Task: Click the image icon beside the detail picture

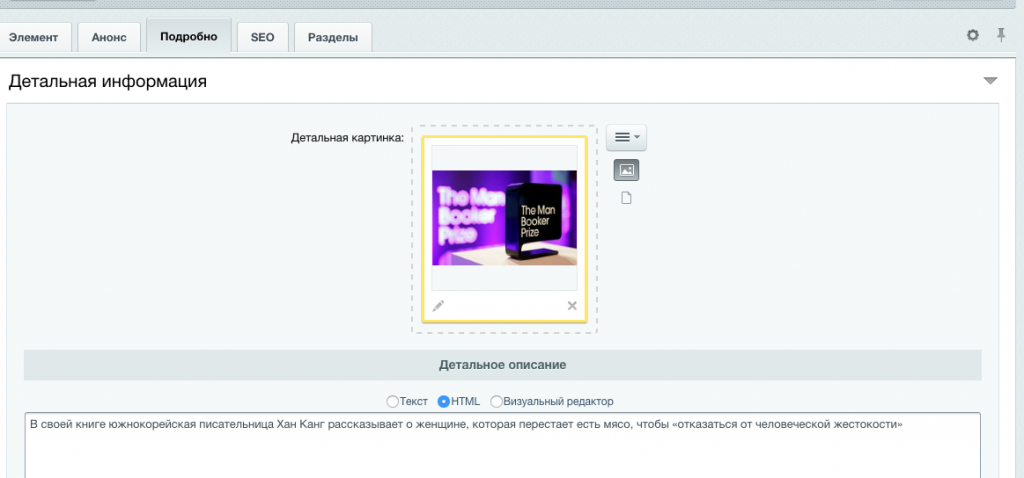Action: 626,171
